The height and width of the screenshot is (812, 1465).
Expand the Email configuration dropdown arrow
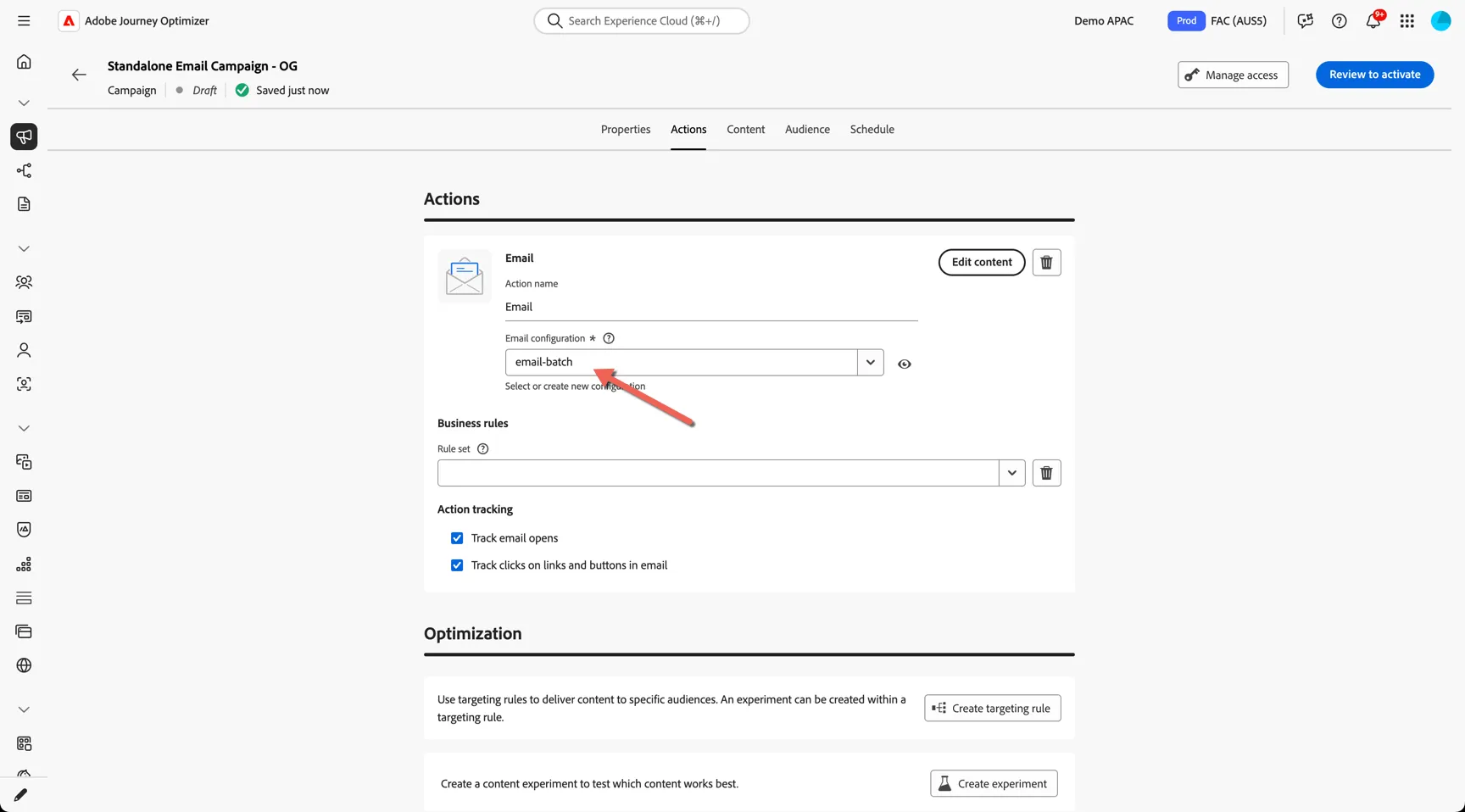pos(870,362)
